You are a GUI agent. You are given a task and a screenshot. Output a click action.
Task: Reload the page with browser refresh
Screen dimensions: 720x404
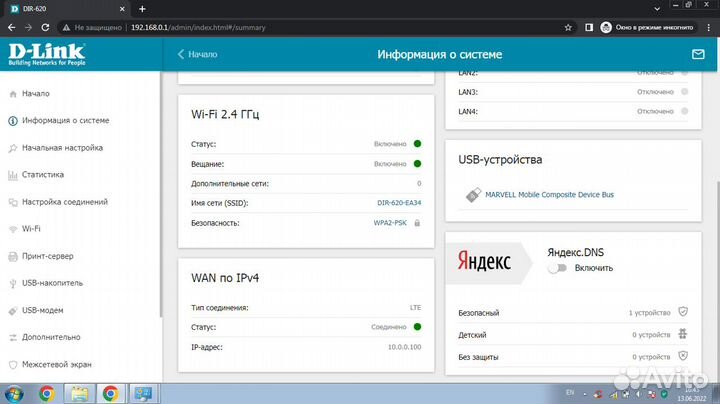pos(45,28)
